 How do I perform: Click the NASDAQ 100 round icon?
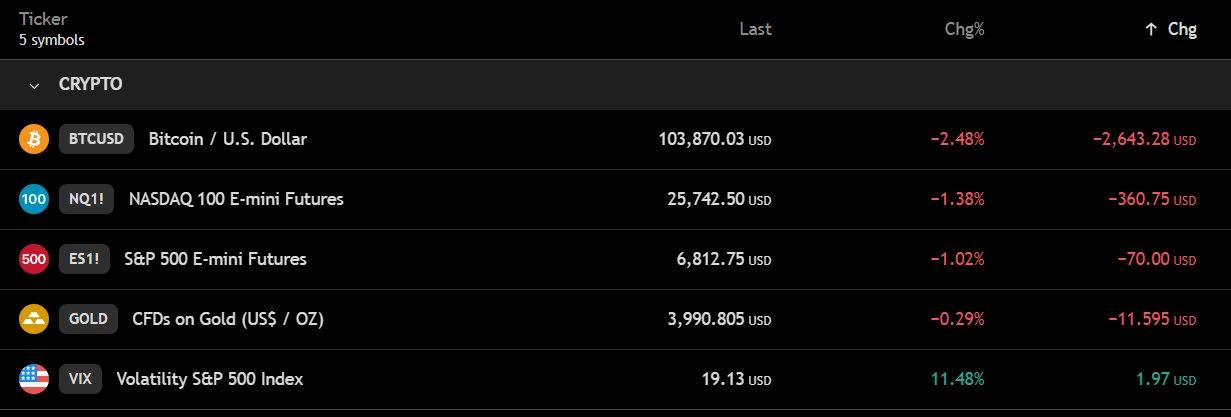coord(34,199)
